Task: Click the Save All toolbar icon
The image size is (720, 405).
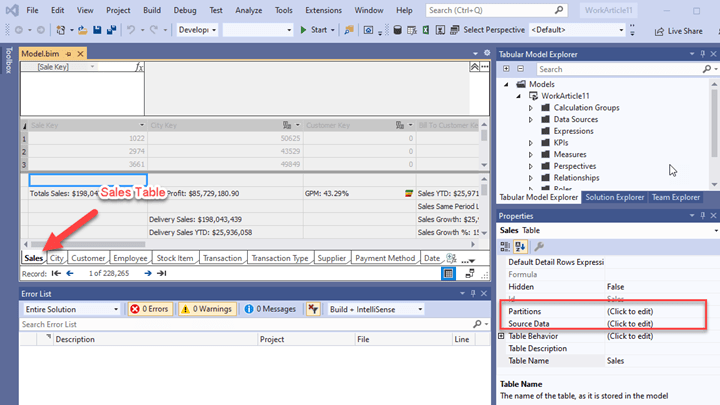Action: (111, 30)
